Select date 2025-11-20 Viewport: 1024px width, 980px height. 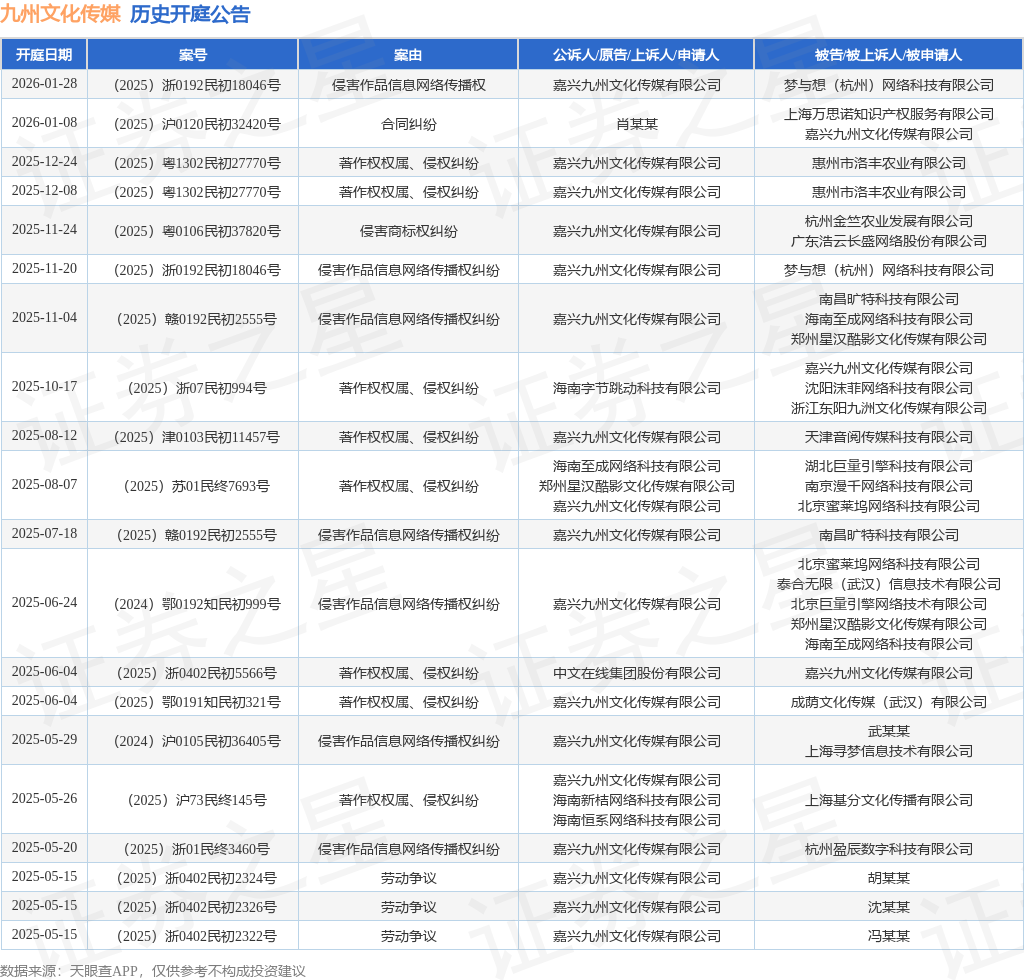click(x=44, y=268)
